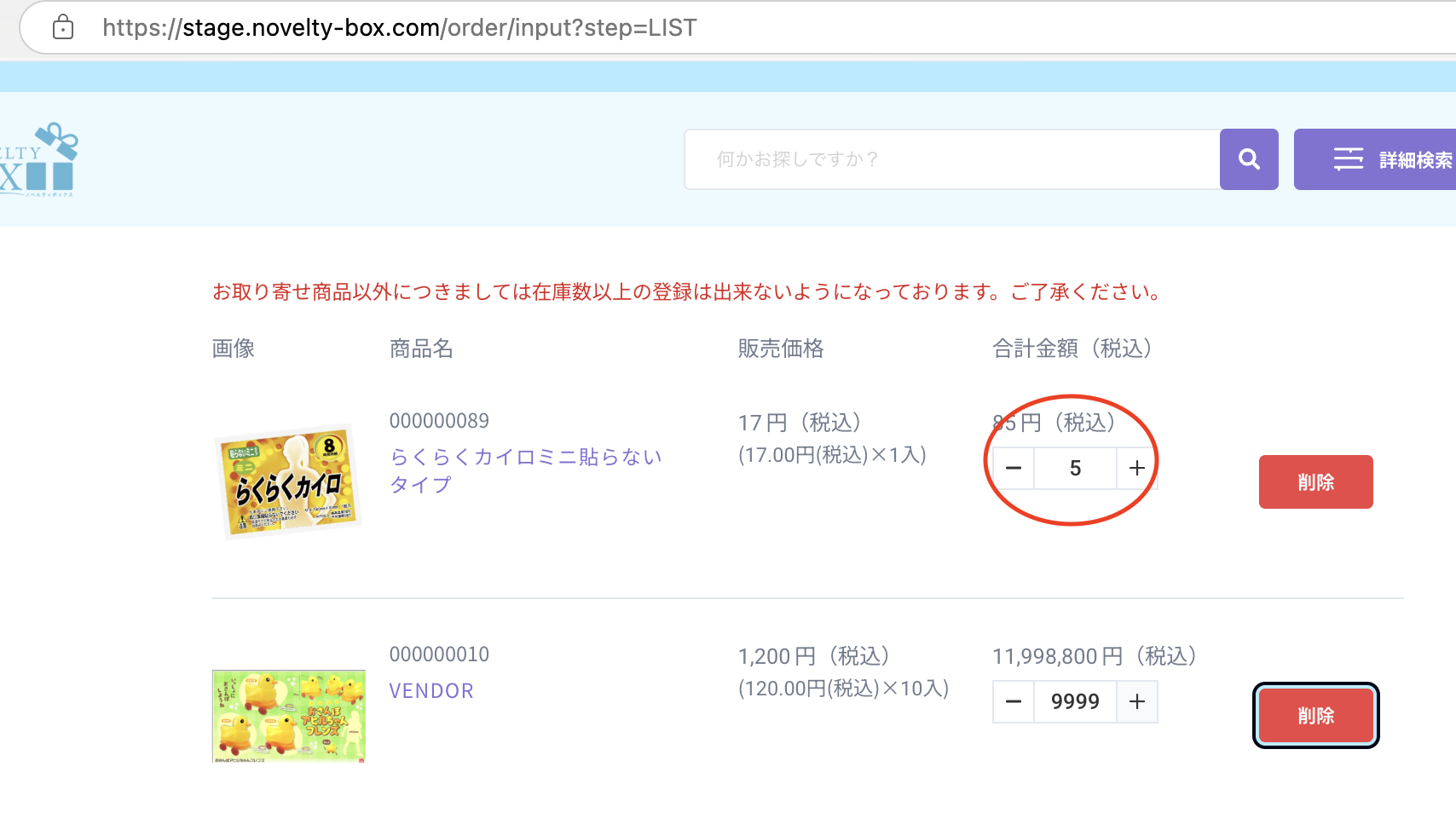Screen dimensions: 1456x830
Task: Decrease quantity of らくらくカイロ with minus
Action: (1014, 468)
